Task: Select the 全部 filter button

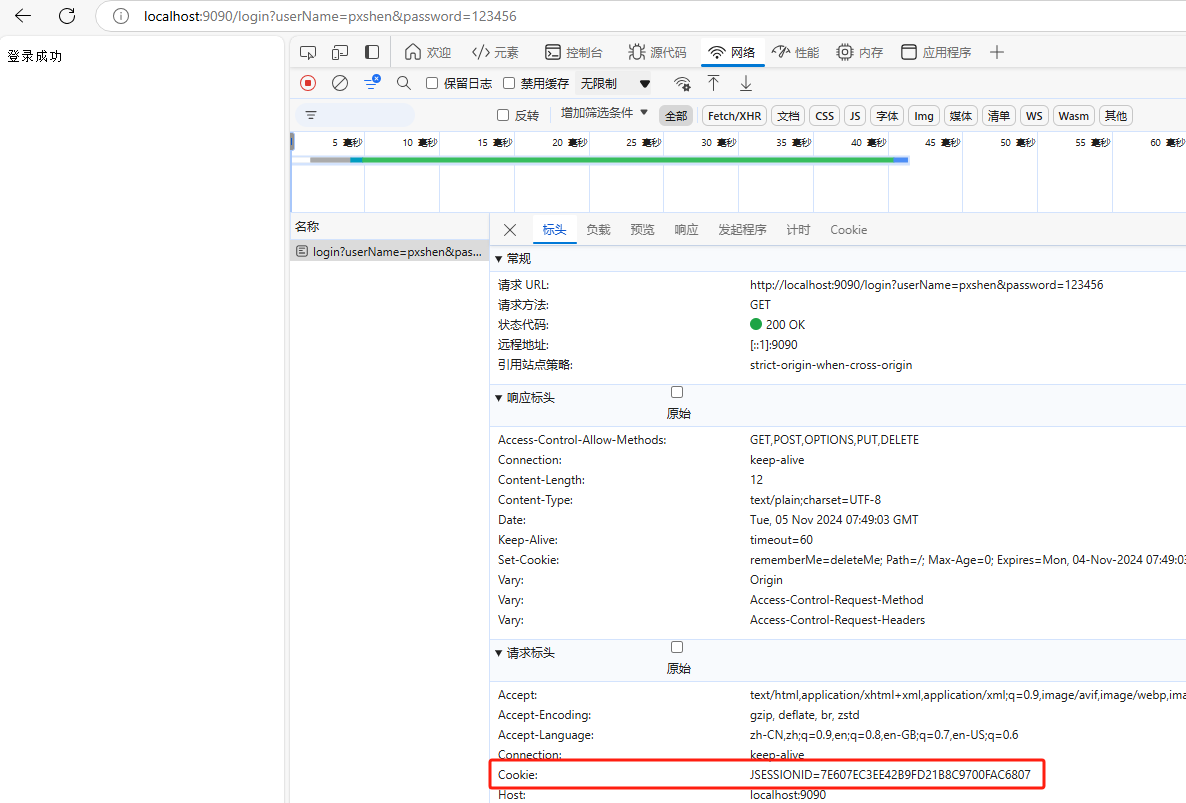Action: point(676,116)
